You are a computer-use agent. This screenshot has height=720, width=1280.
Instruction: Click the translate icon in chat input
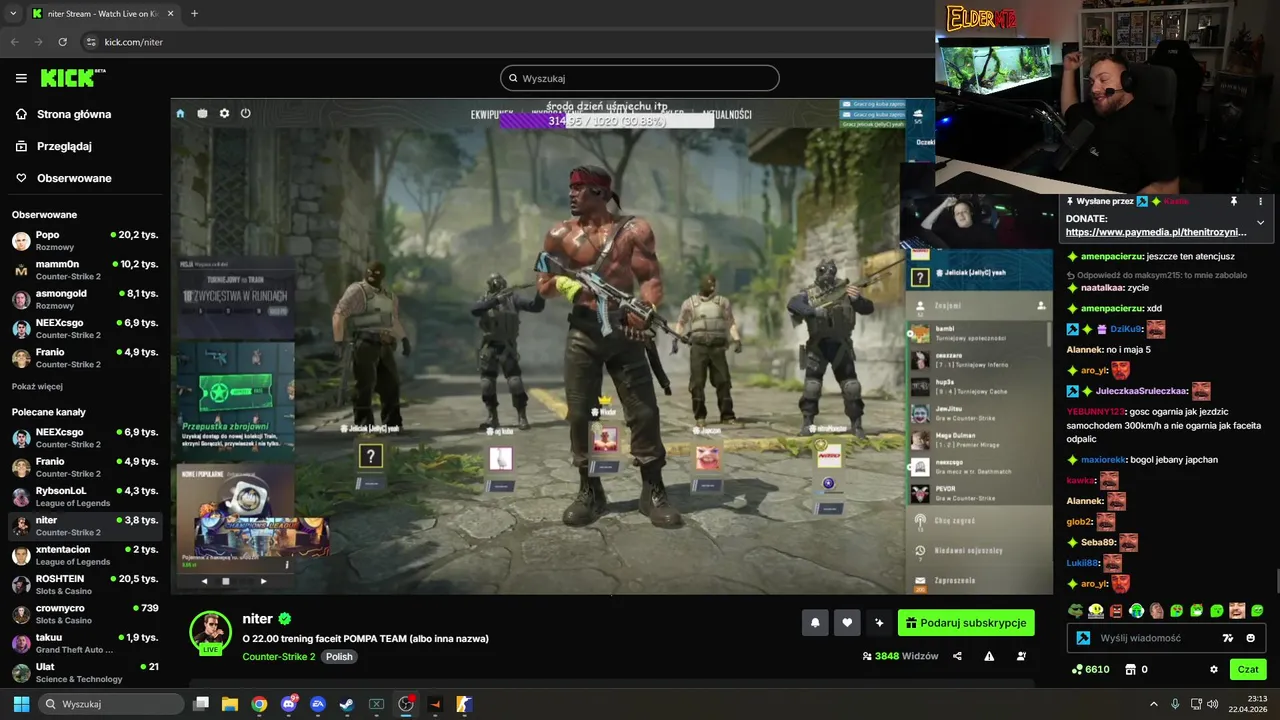1228,638
